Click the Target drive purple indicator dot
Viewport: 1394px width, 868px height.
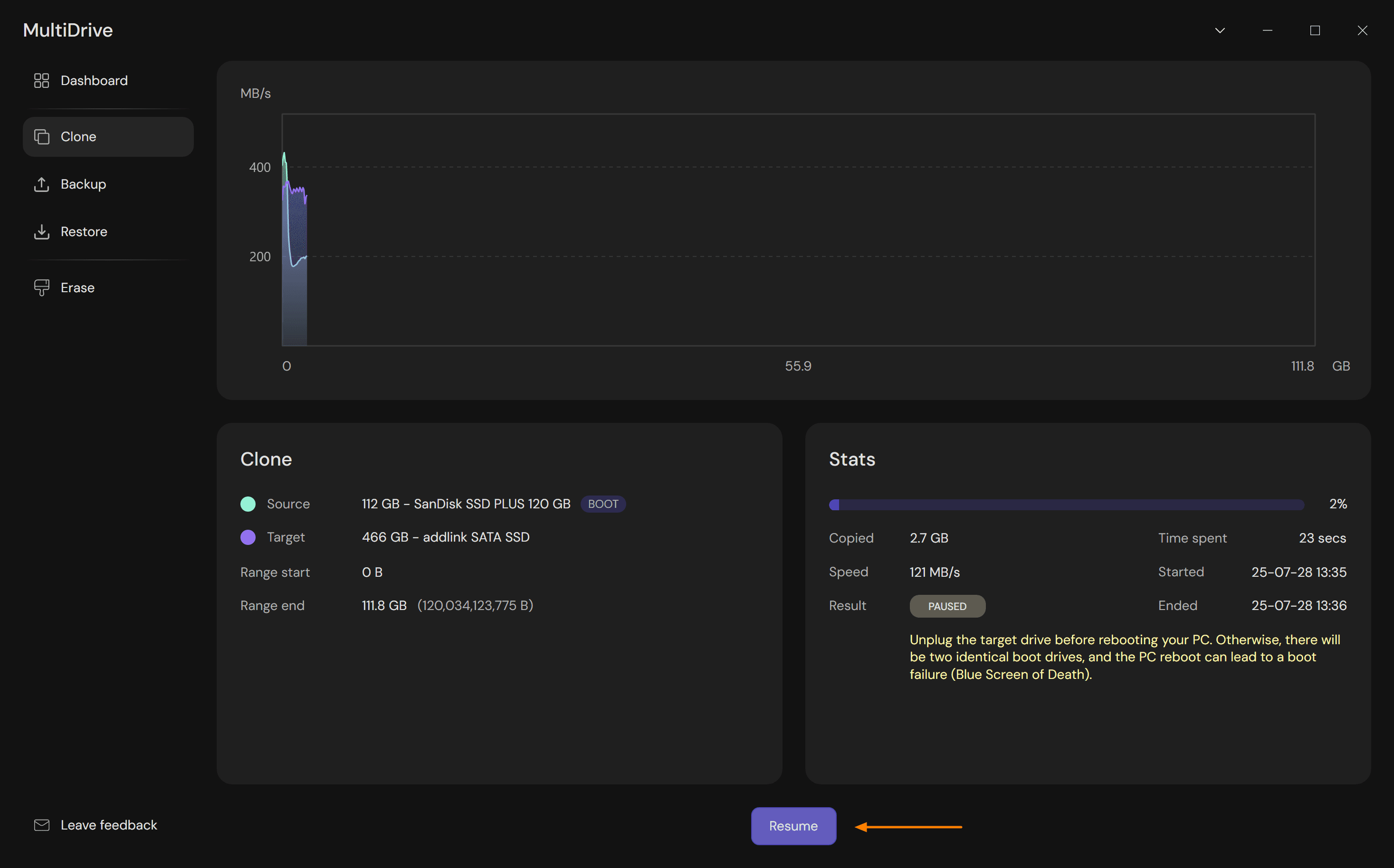[248, 537]
